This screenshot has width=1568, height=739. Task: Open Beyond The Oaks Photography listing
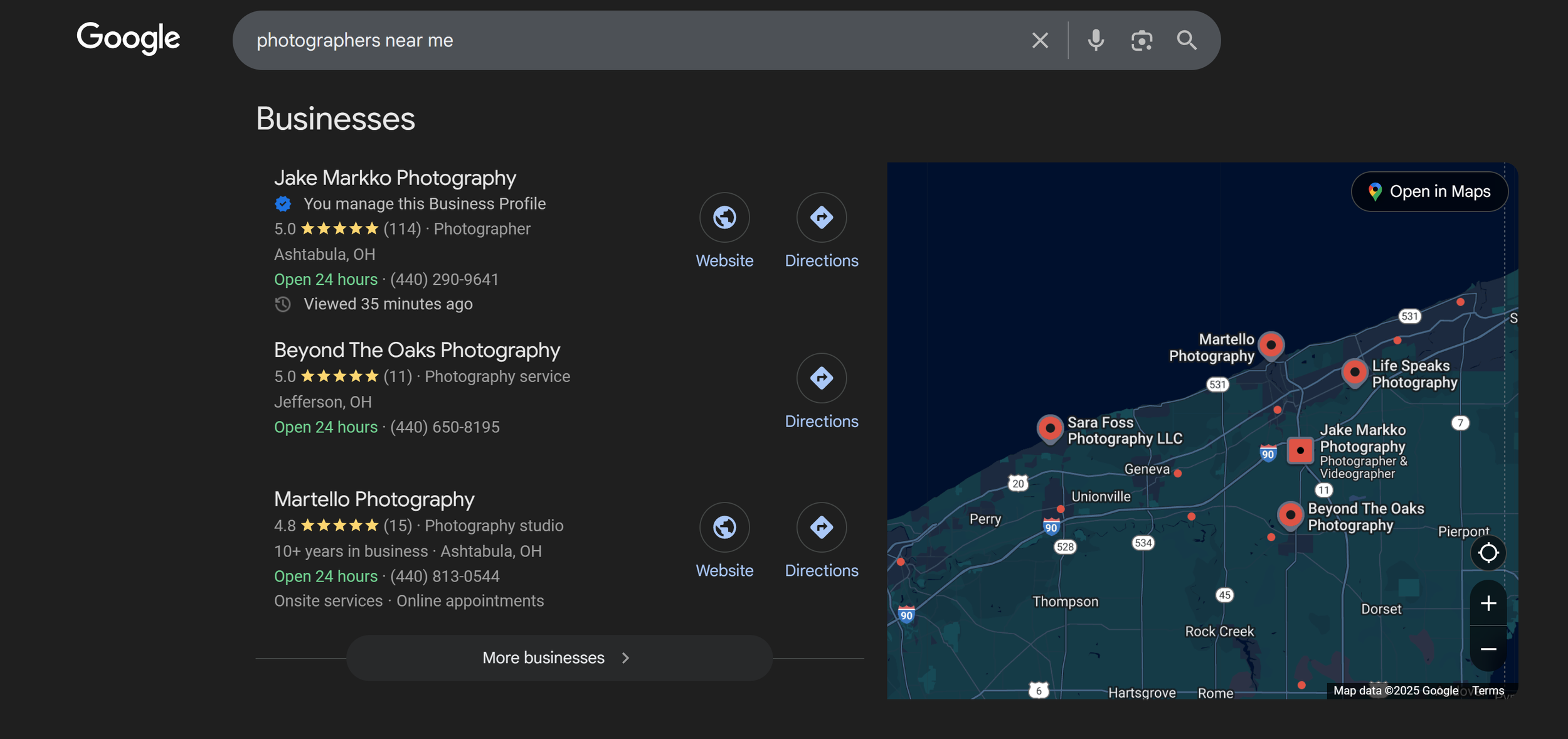click(416, 350)
